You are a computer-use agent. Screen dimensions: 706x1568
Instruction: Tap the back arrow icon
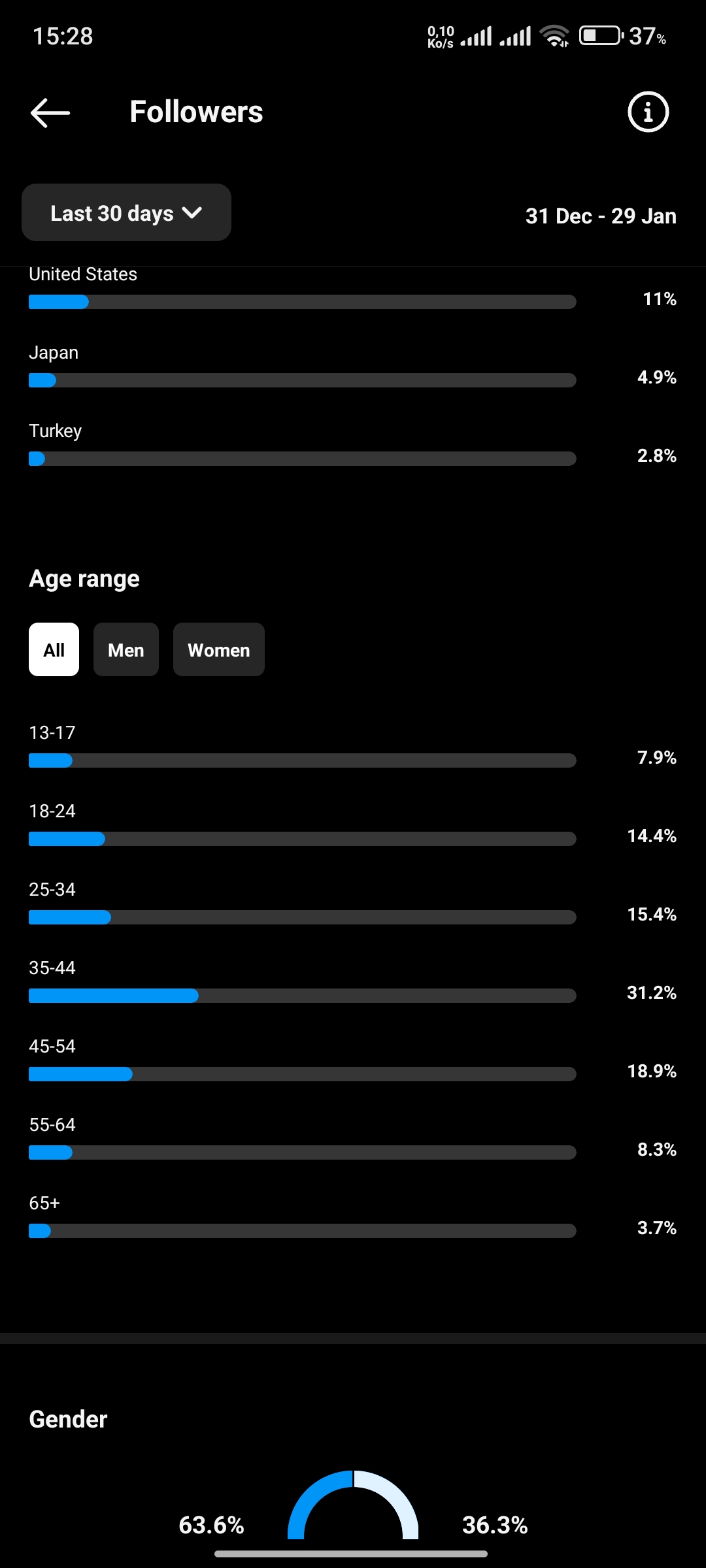pos(50,112)
